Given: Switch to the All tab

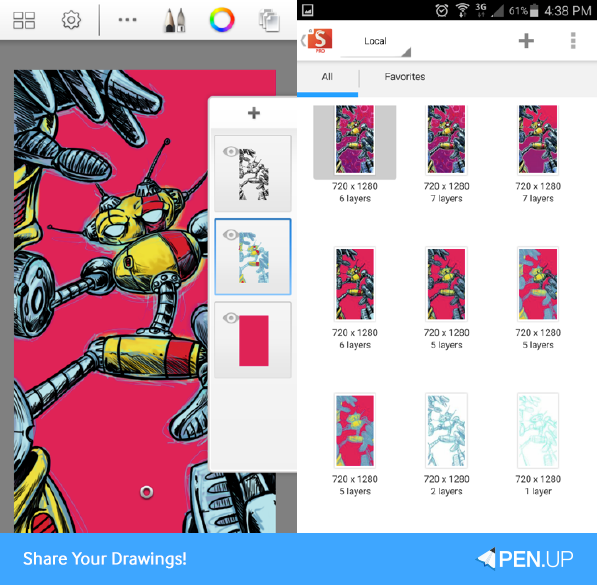Looking at the screenshot, I should click(x=327, y=77).
